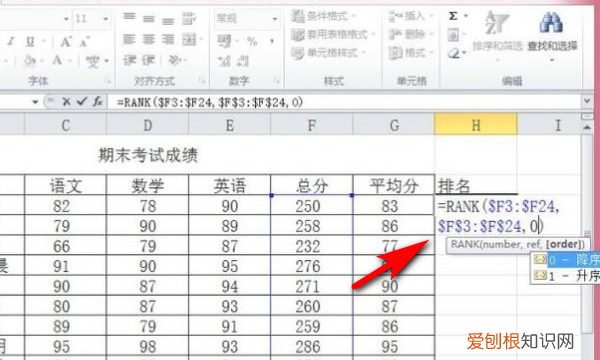The height and width of the screenshot is (360, 600).
Task: Decrease decimal places
Action: coord(243,61)
